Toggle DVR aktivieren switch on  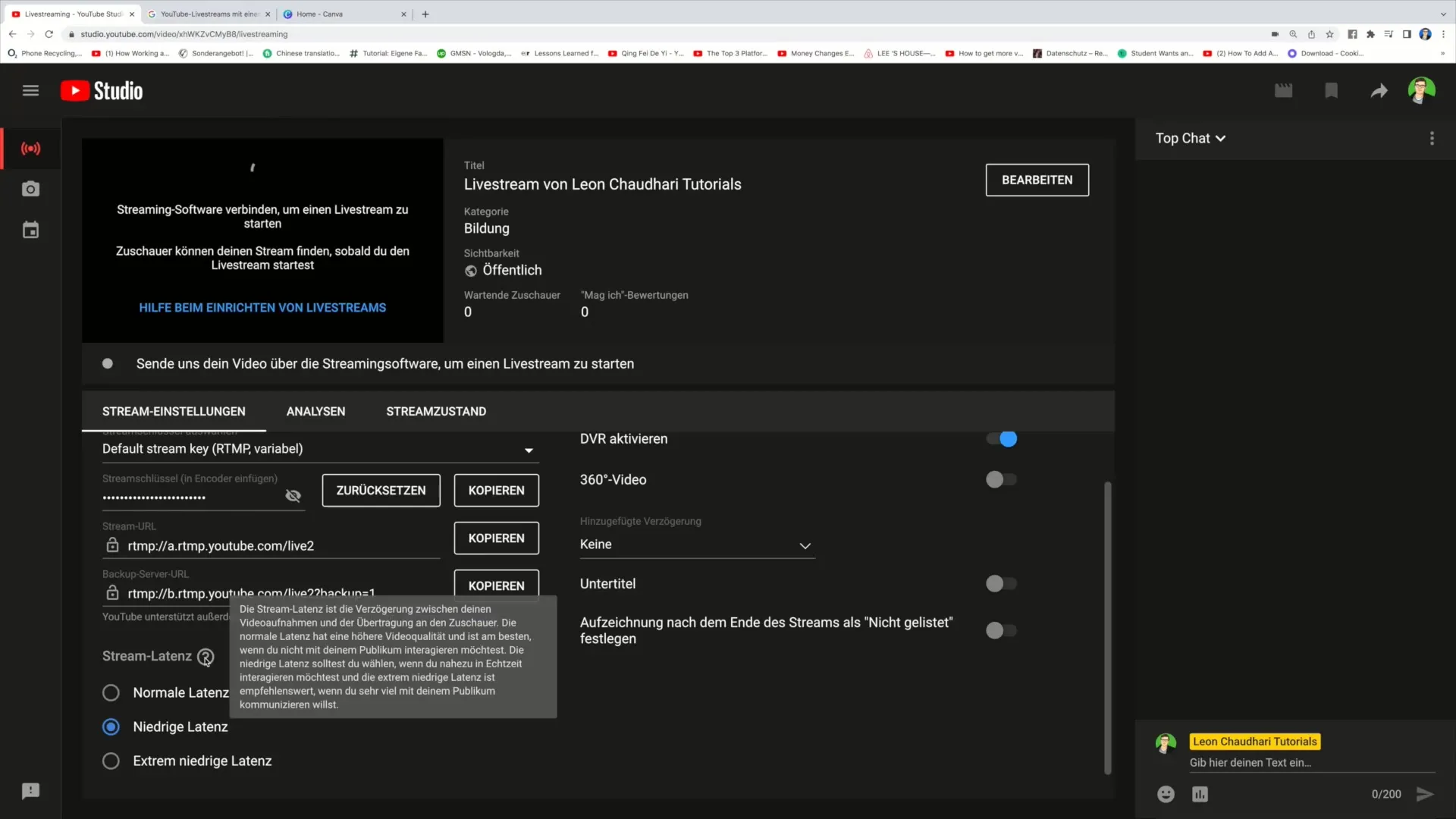click(x=1007, y=438)
